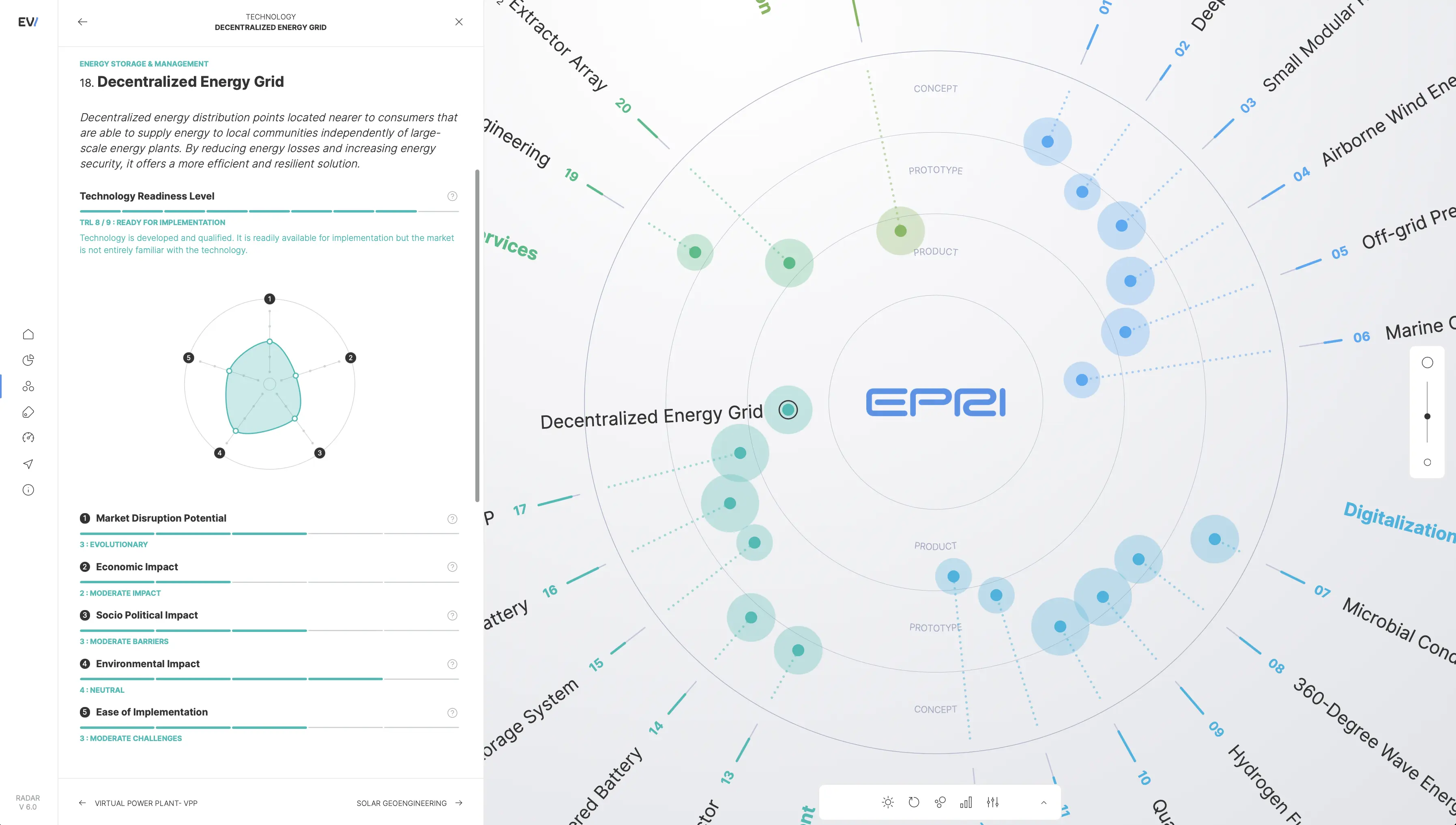Open help tooltip for Market Disruption Potential

pos(452,518)
